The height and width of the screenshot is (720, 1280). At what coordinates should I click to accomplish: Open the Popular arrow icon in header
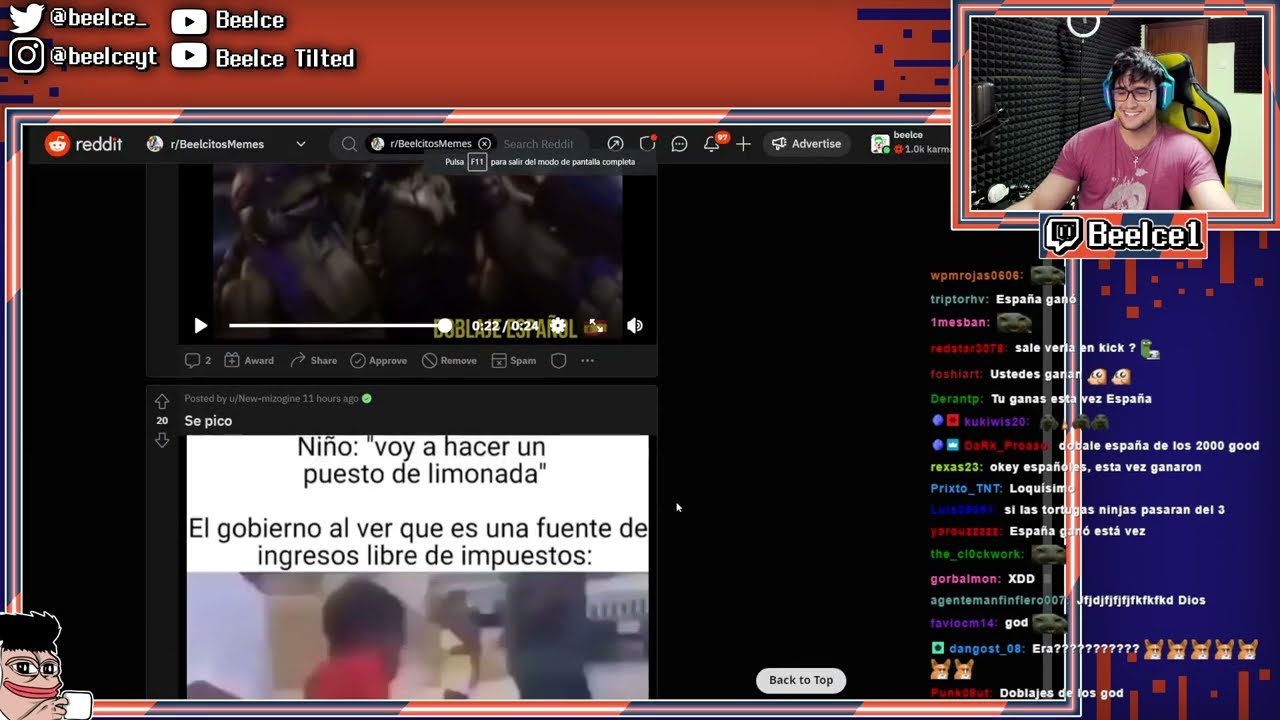click(615, 144)
